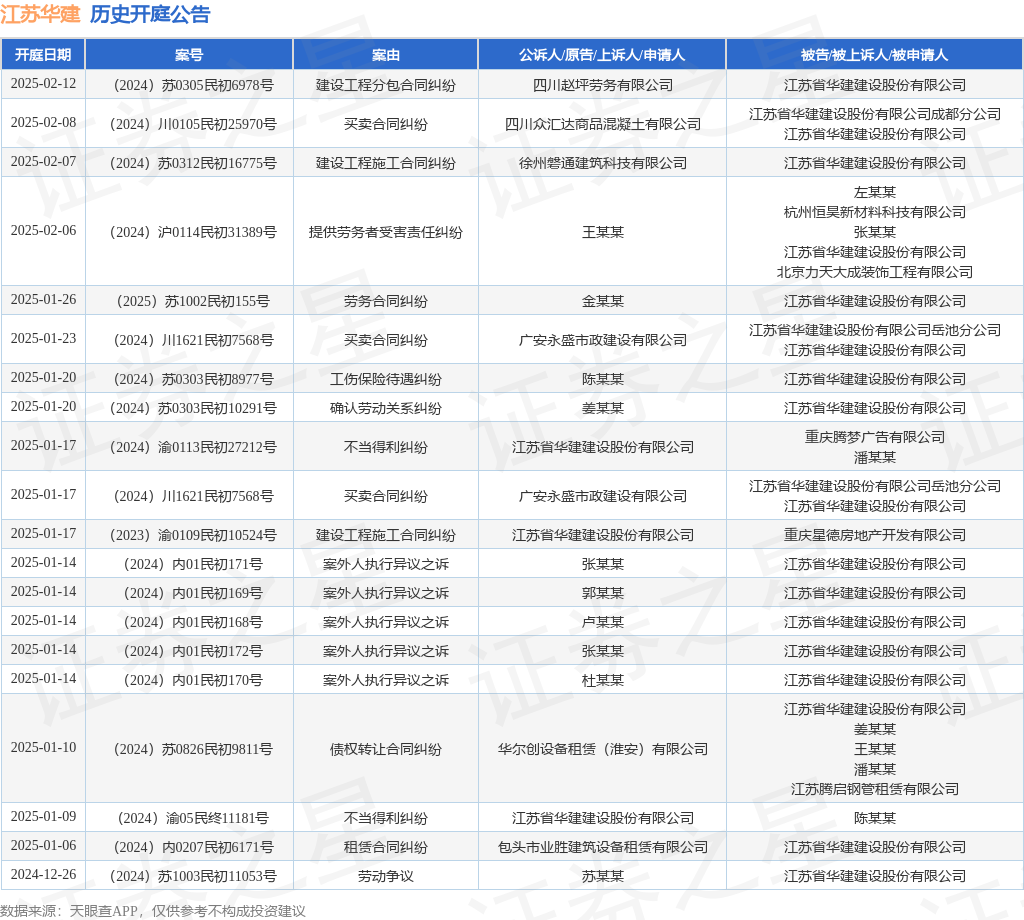
Task: Click the 被告/被上诉人/被申请人 header
Action: pos(874,55)
